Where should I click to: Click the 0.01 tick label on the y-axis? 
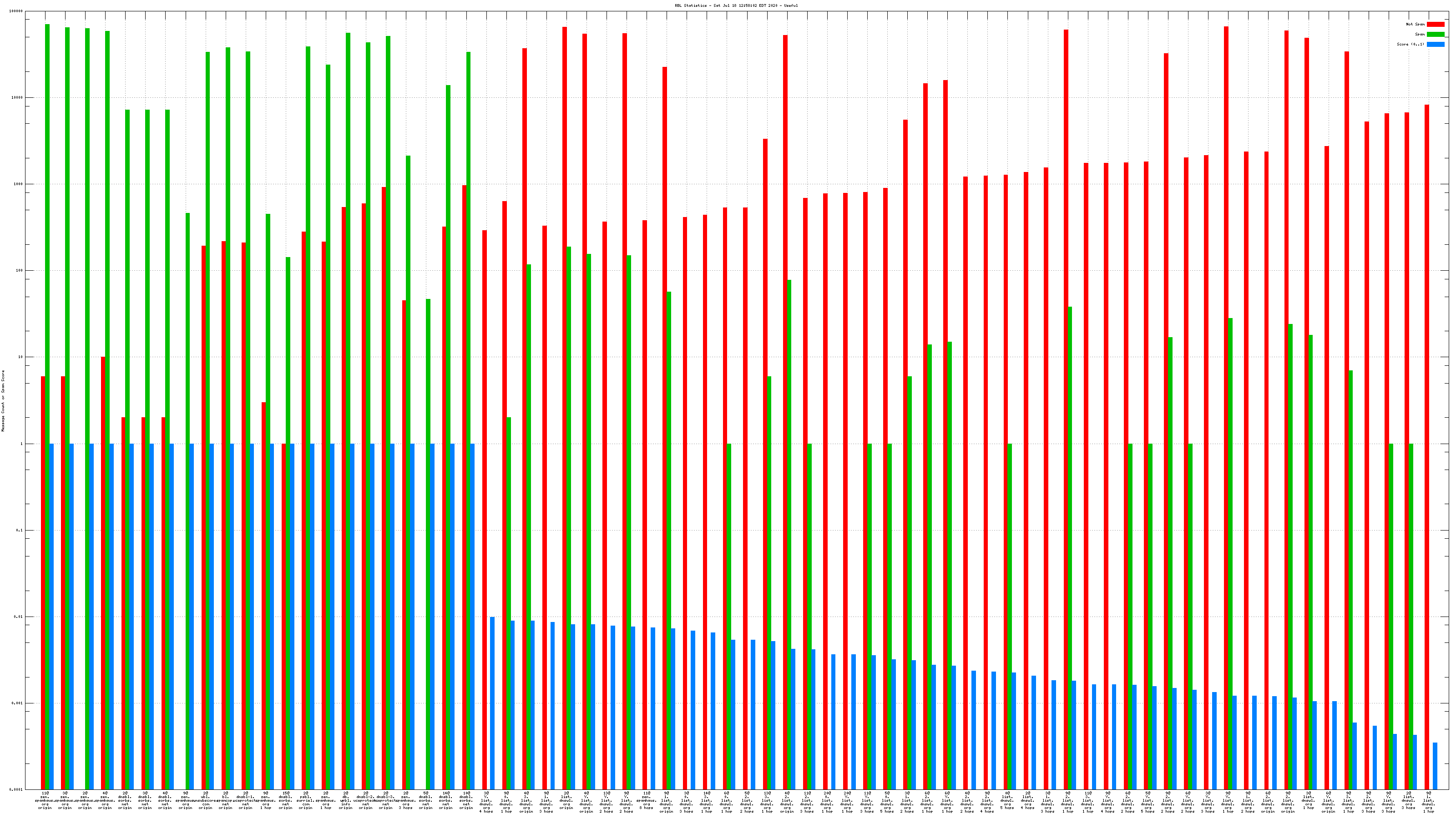[x=19, y=617]
